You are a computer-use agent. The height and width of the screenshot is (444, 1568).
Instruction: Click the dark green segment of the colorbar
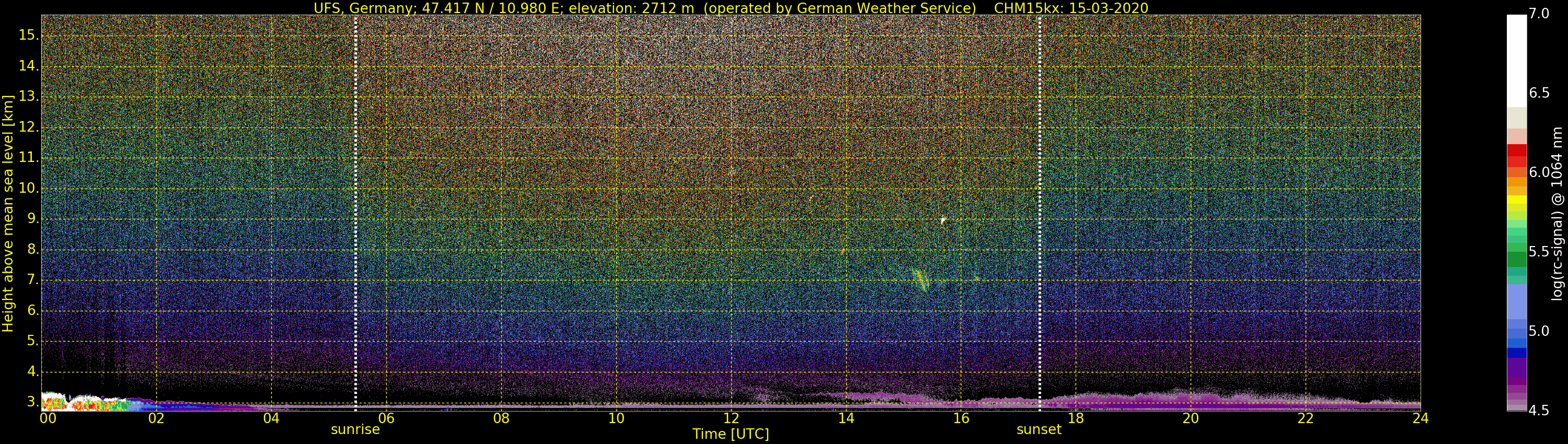(1516, 259)
